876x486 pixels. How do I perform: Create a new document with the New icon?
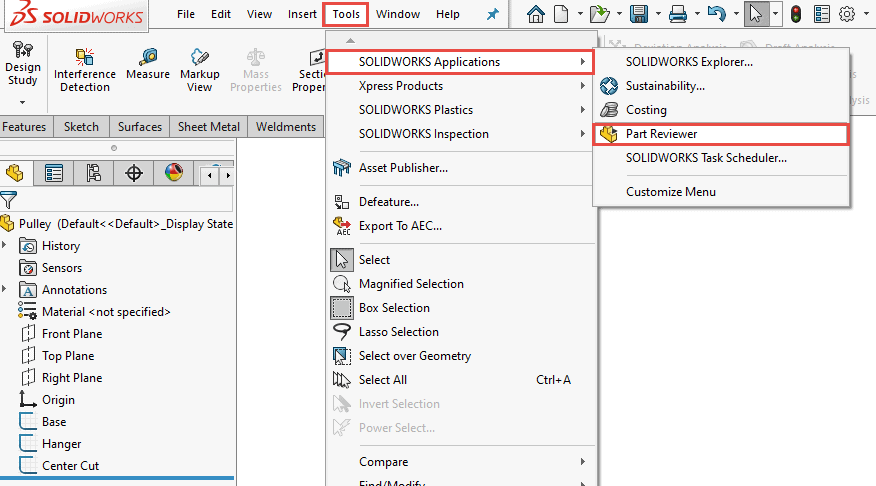[561, 14]
